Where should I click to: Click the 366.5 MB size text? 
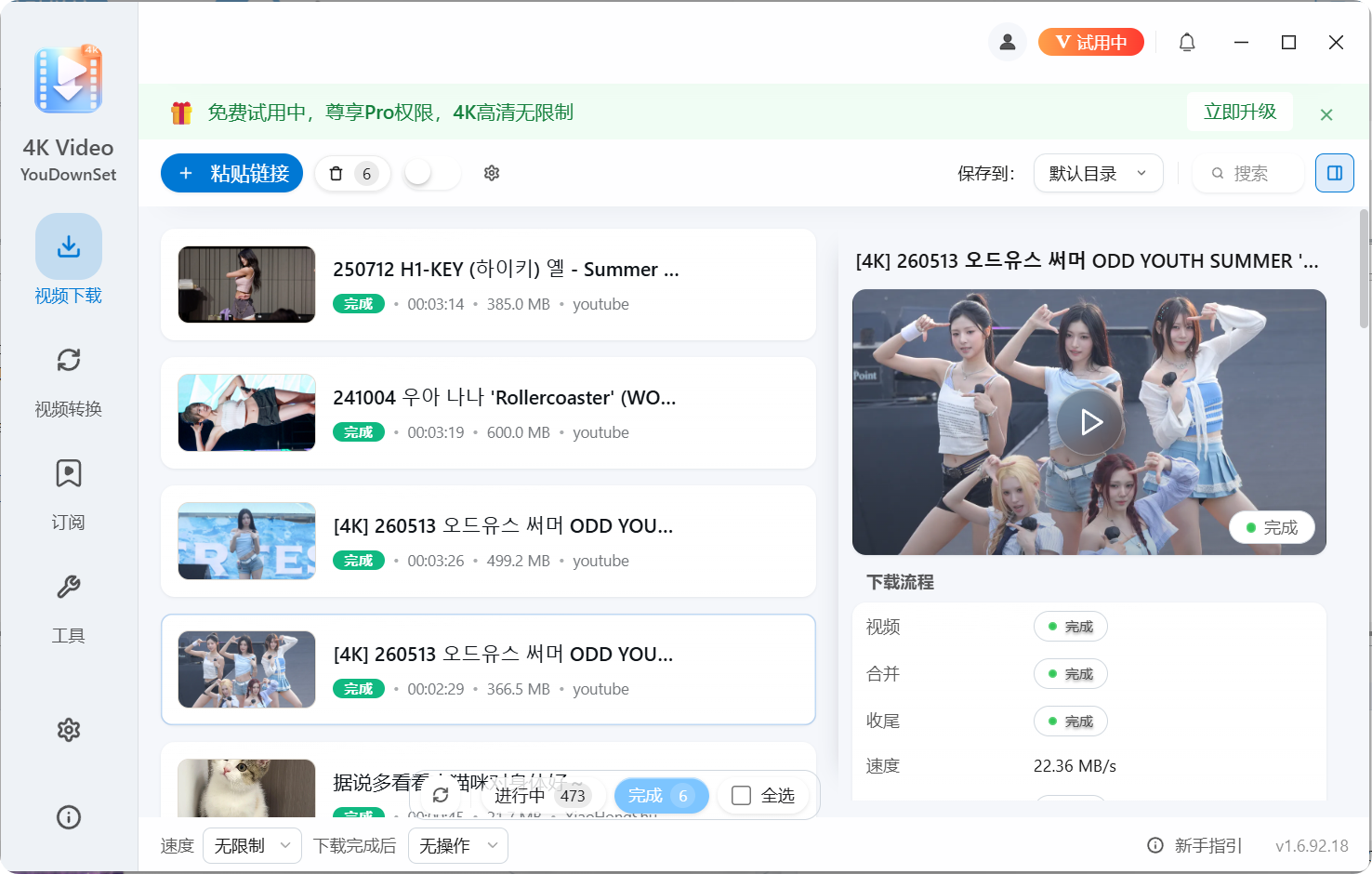tap(519, 689)
